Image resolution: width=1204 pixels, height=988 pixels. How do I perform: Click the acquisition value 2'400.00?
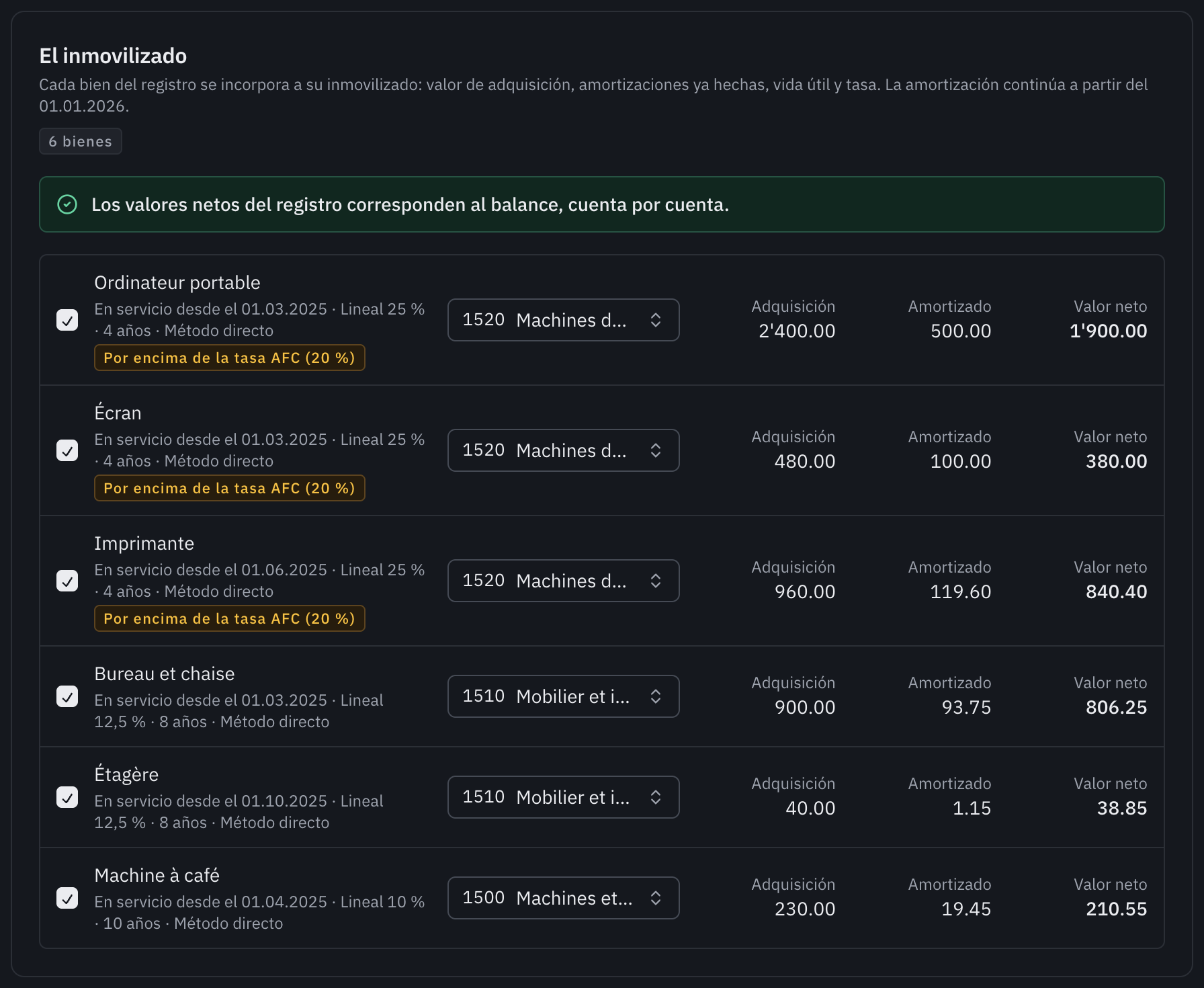tap(797, 331)
